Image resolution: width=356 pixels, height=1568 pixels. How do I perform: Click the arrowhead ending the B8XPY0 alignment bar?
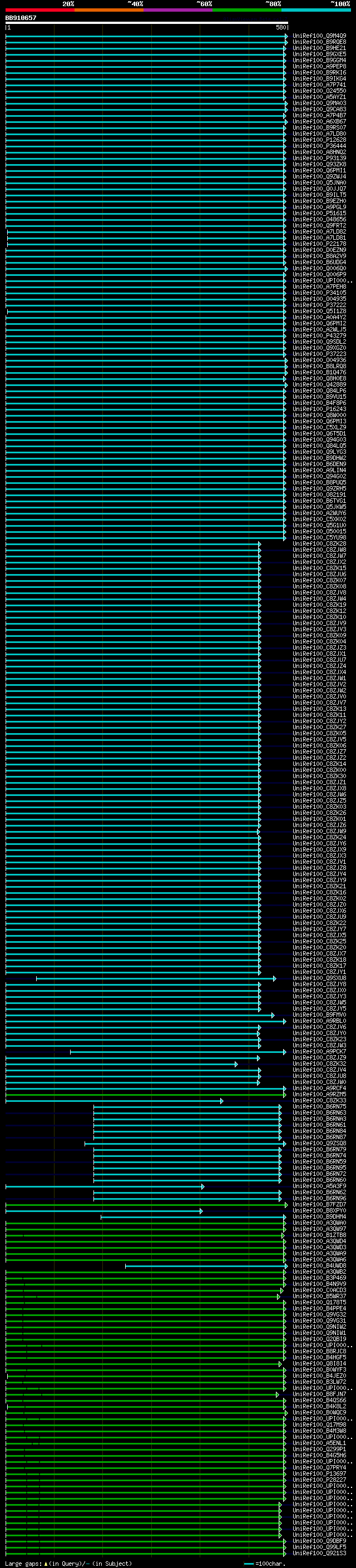tap(201, 1211)
